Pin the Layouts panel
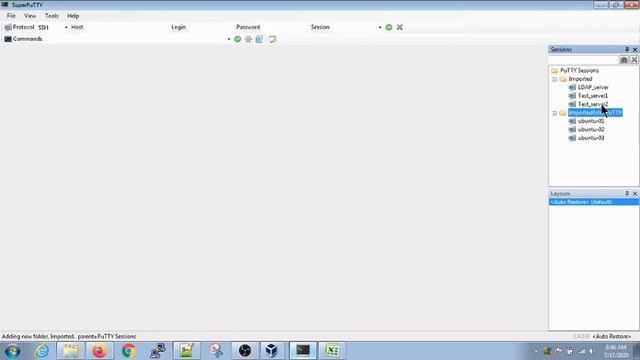The image size is (640, 360). tap(627, 193)
